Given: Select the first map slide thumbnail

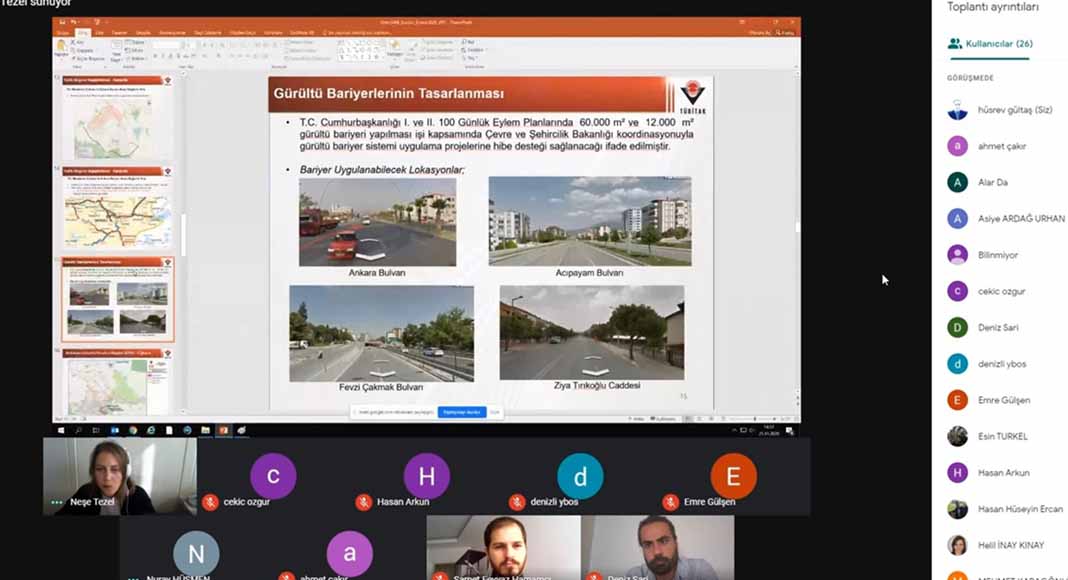Looking at the screenshot, I should pos(116,118).
